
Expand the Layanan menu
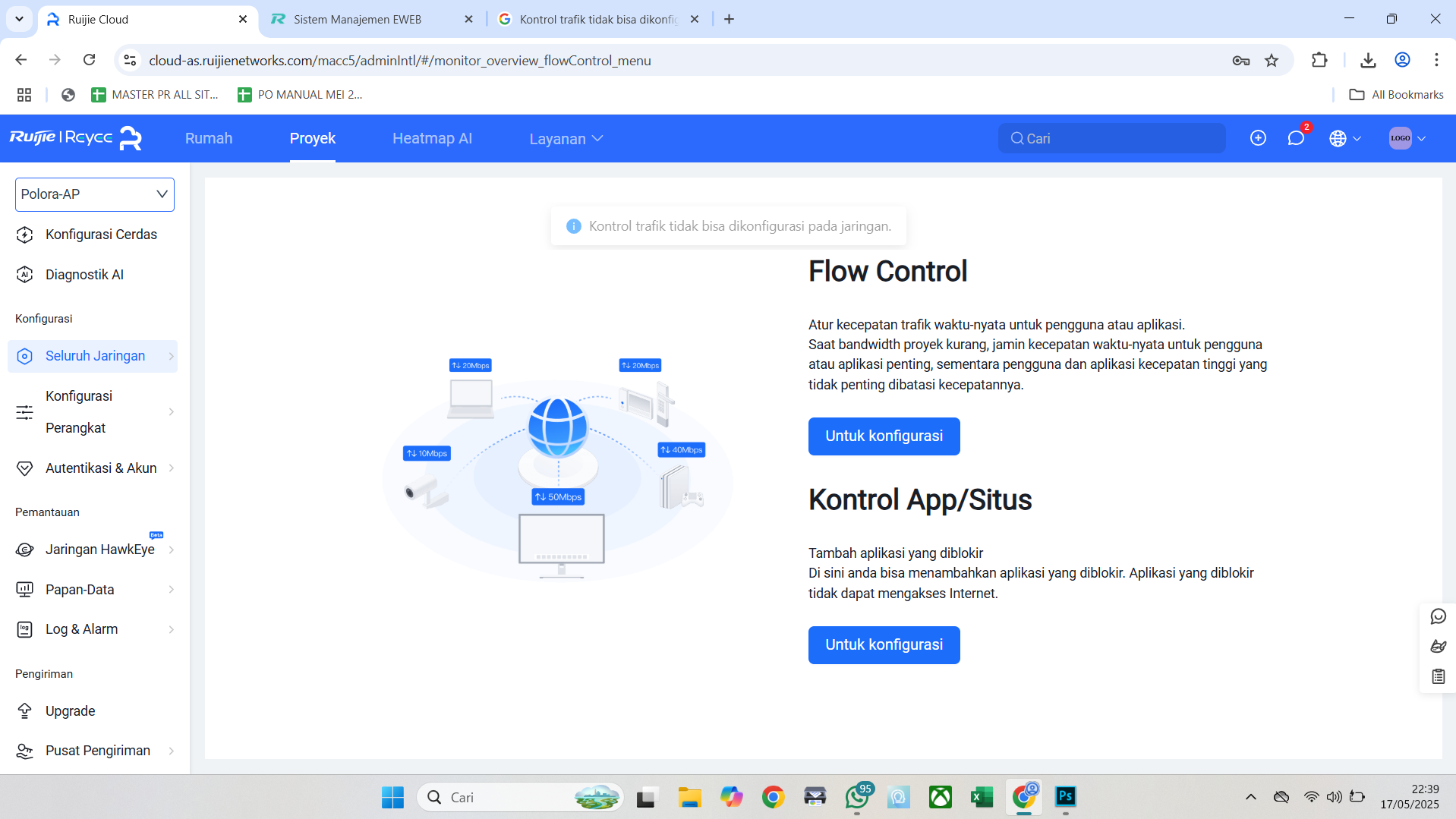click(x=566, y=139)
